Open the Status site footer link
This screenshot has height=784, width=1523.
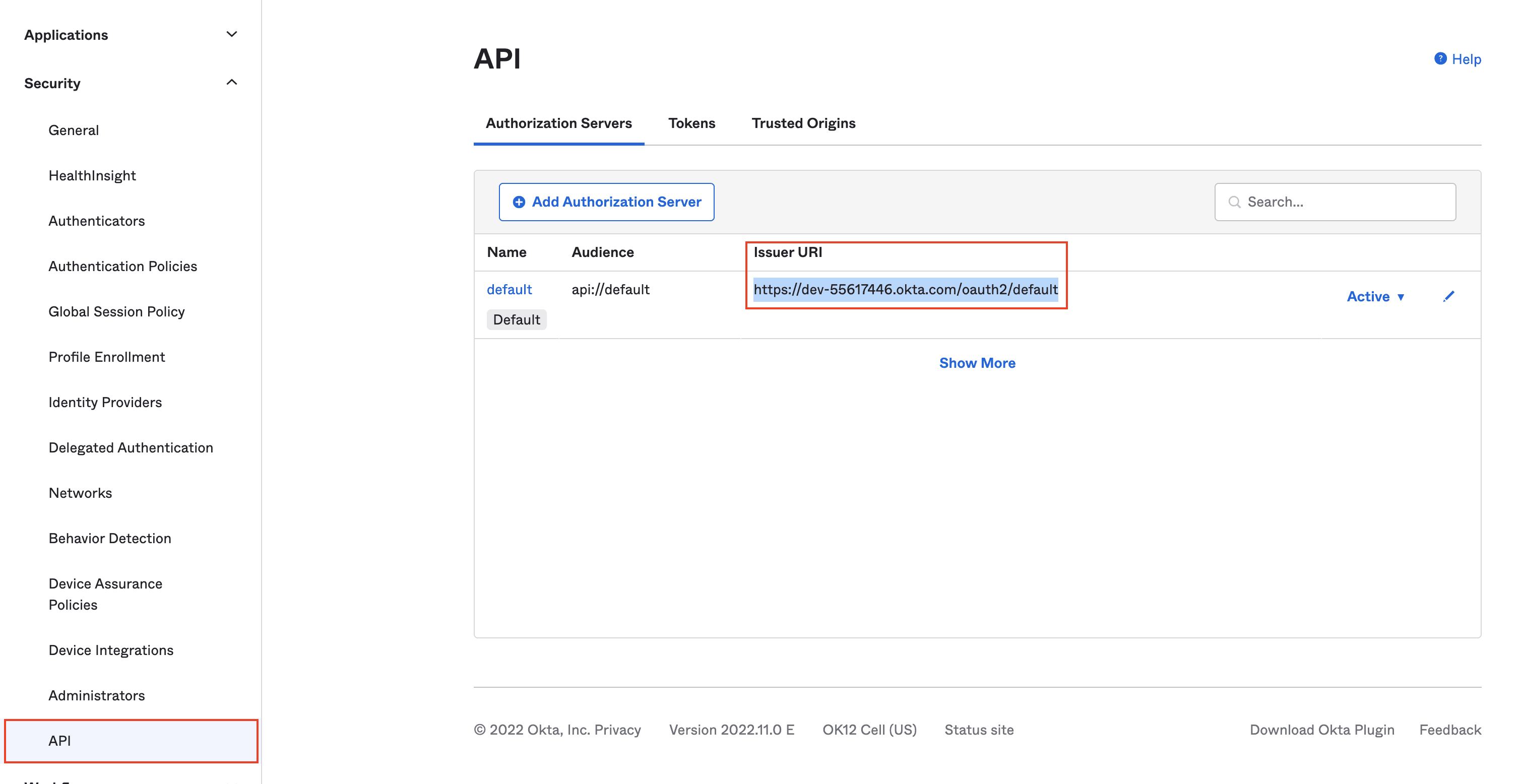point(979,730)
